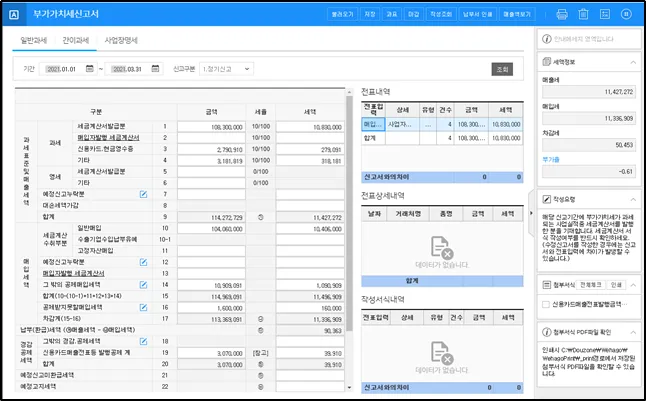This screenshot has width=646, height=401.
Task: Click the checklist form icon beside the trash icon
Action: [x=604, y=14]
